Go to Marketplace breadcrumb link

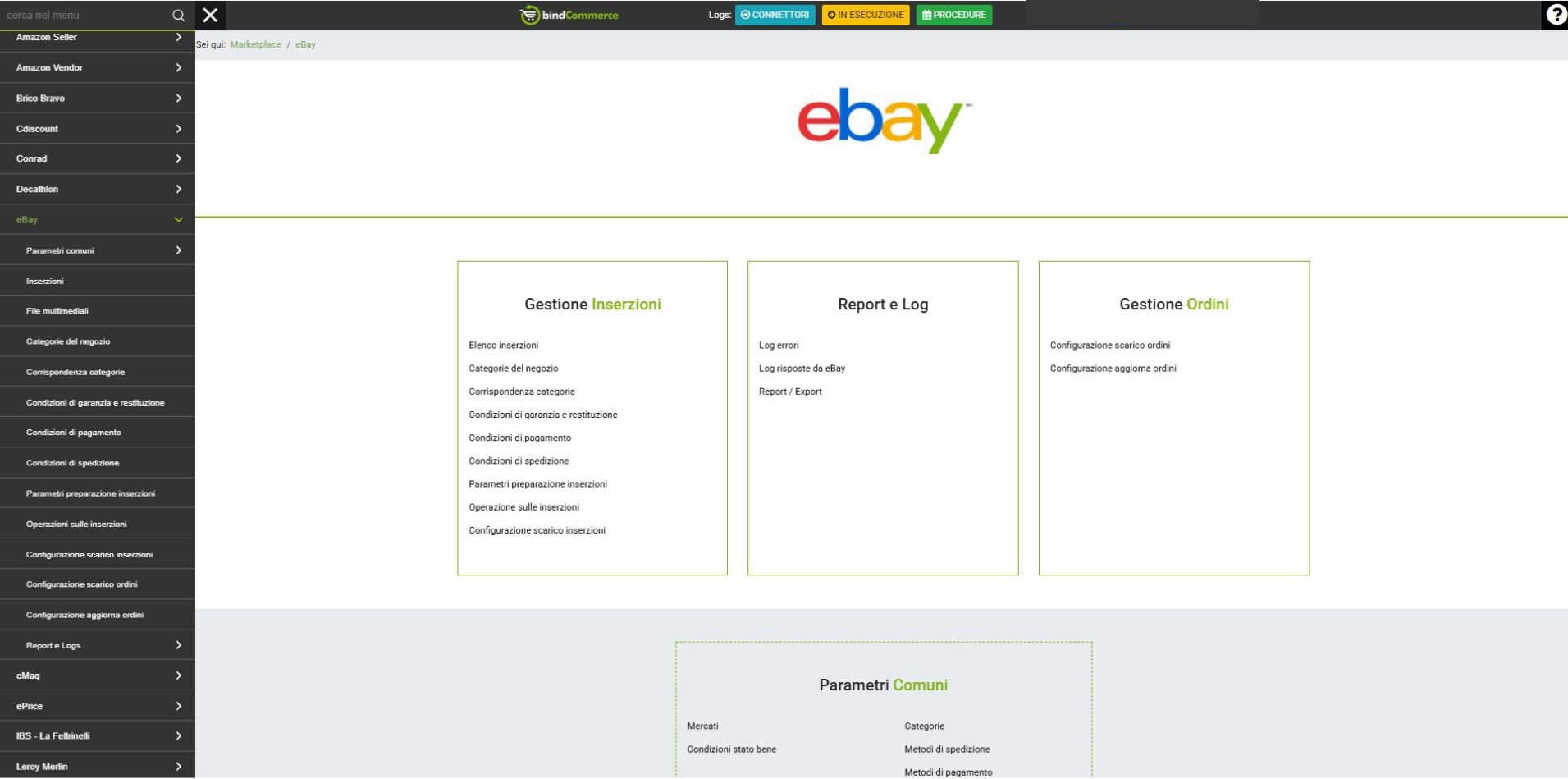tap(255, 44)
